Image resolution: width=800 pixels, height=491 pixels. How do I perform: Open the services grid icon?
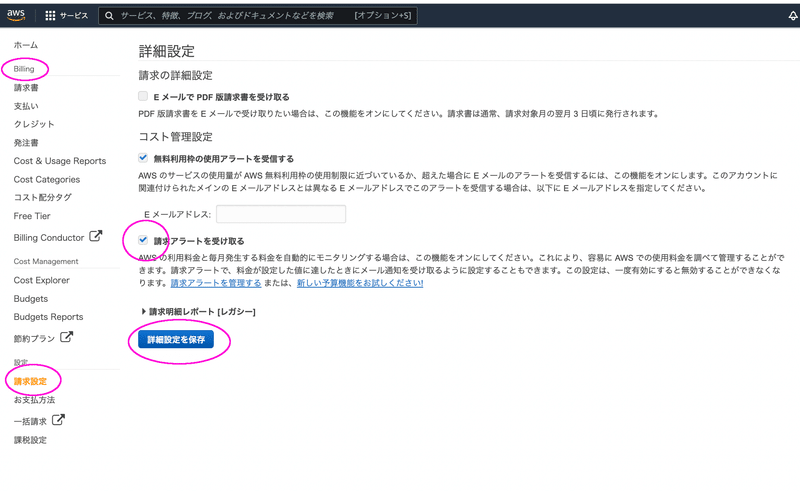50,16
